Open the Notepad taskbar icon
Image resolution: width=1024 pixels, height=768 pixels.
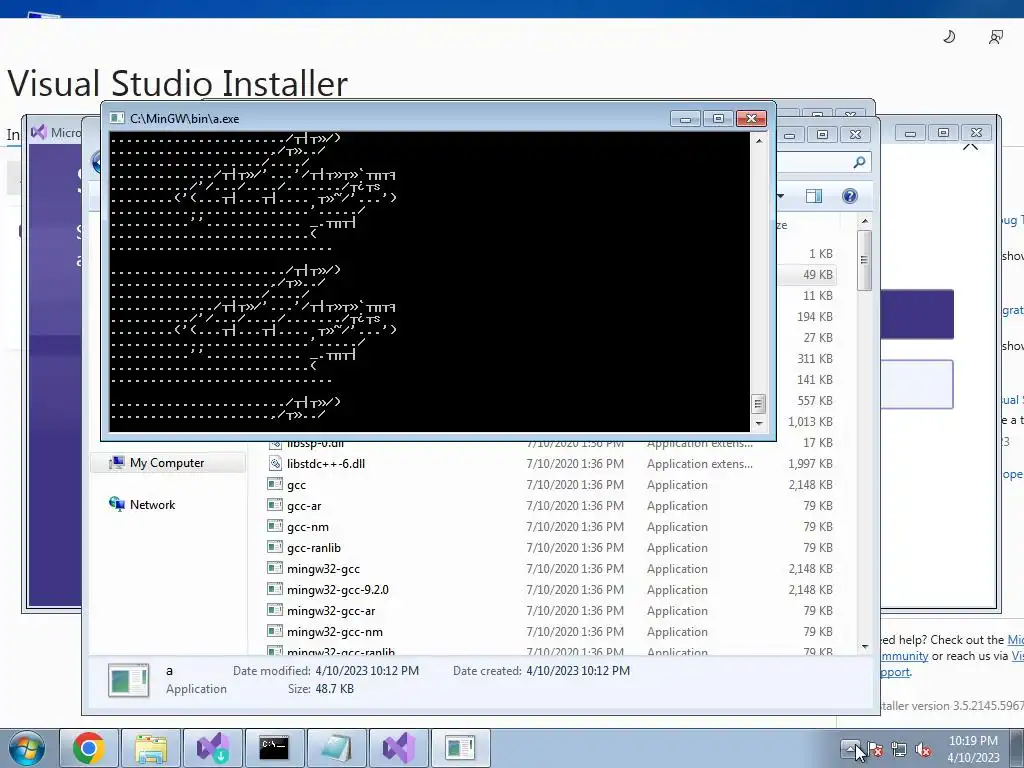[x=336, y=748]
